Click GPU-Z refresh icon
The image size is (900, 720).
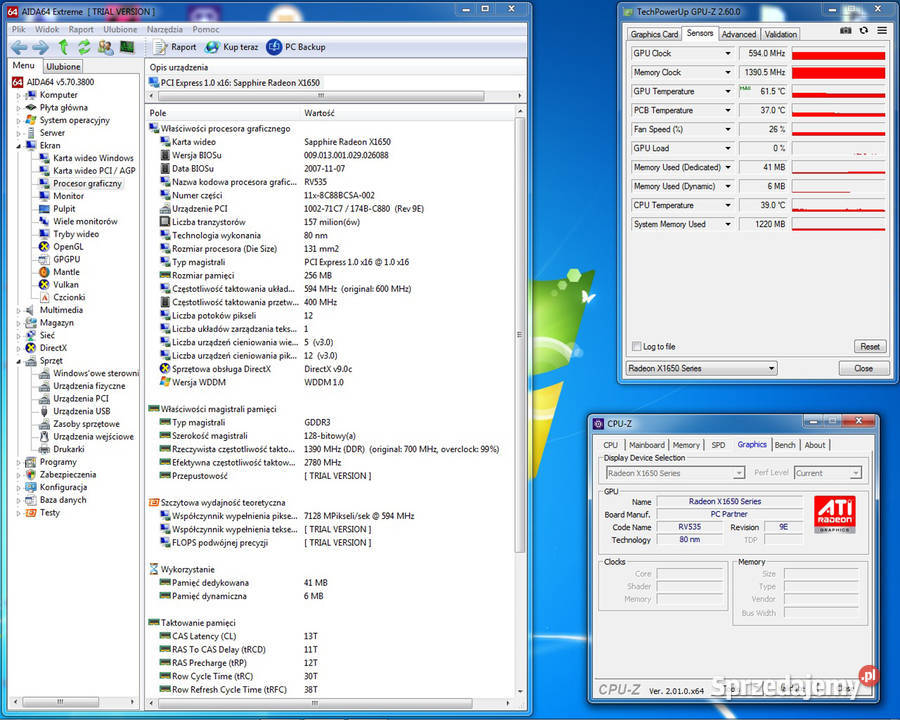(x=864, y=30)
